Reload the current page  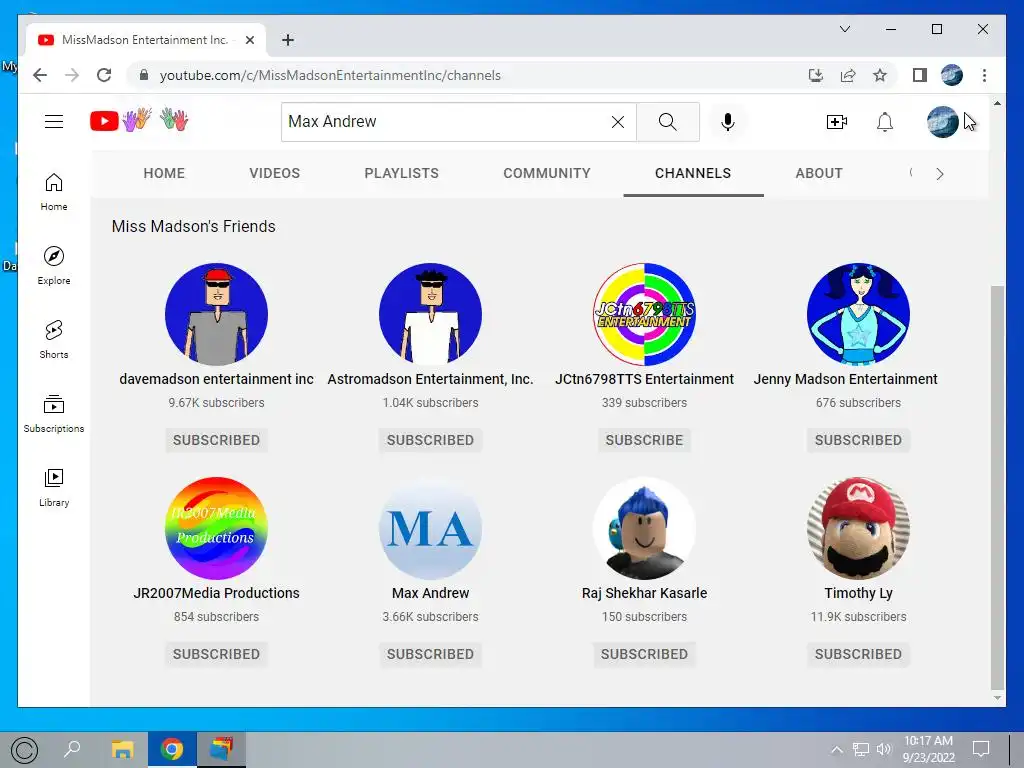click(x=104, y=75)
